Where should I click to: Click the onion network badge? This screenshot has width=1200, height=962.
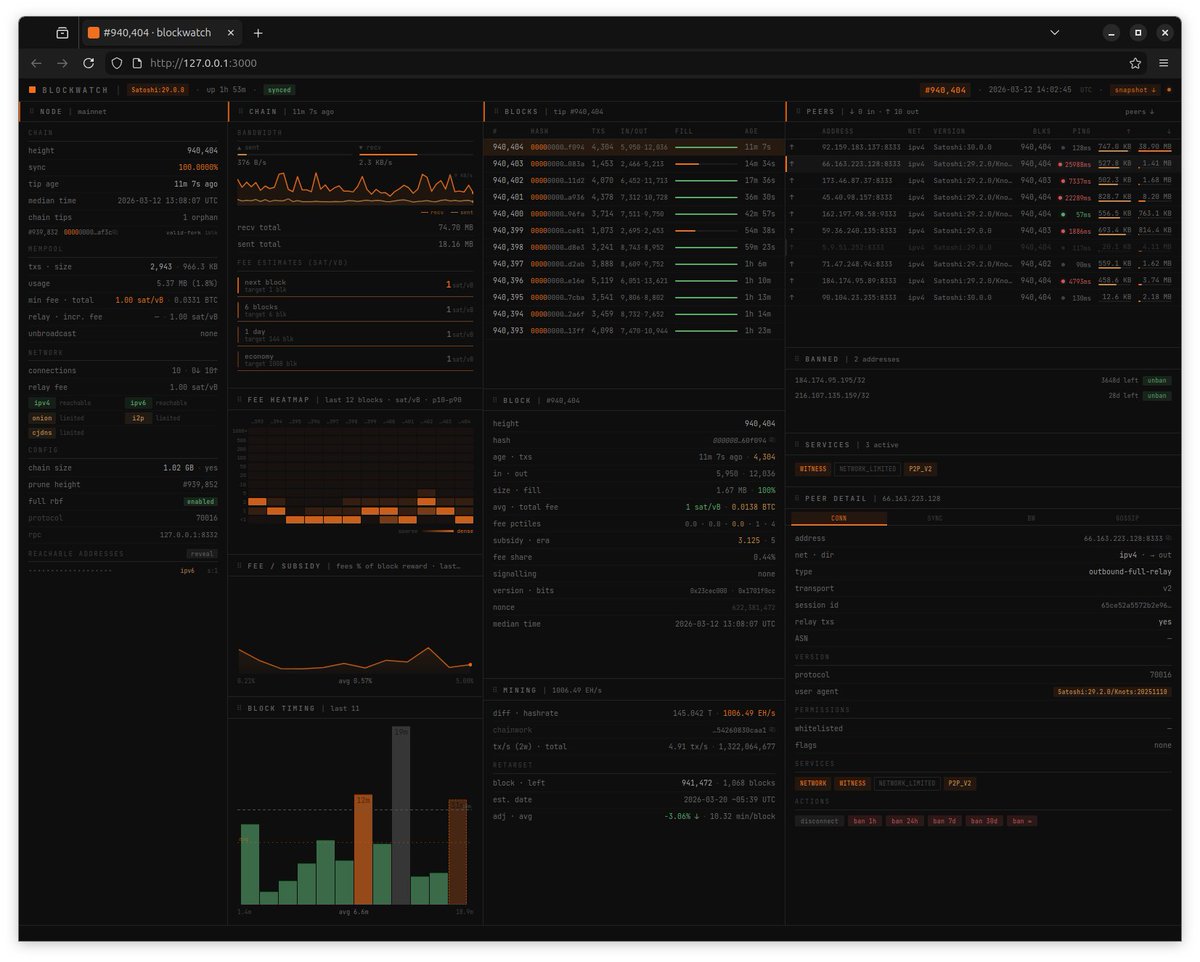tap(43, 417)
